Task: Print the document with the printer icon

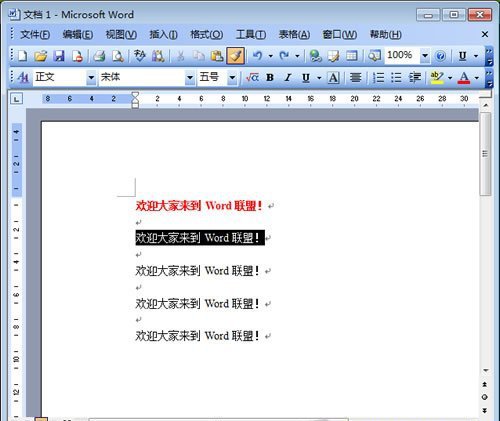Action: click(99, 56)
